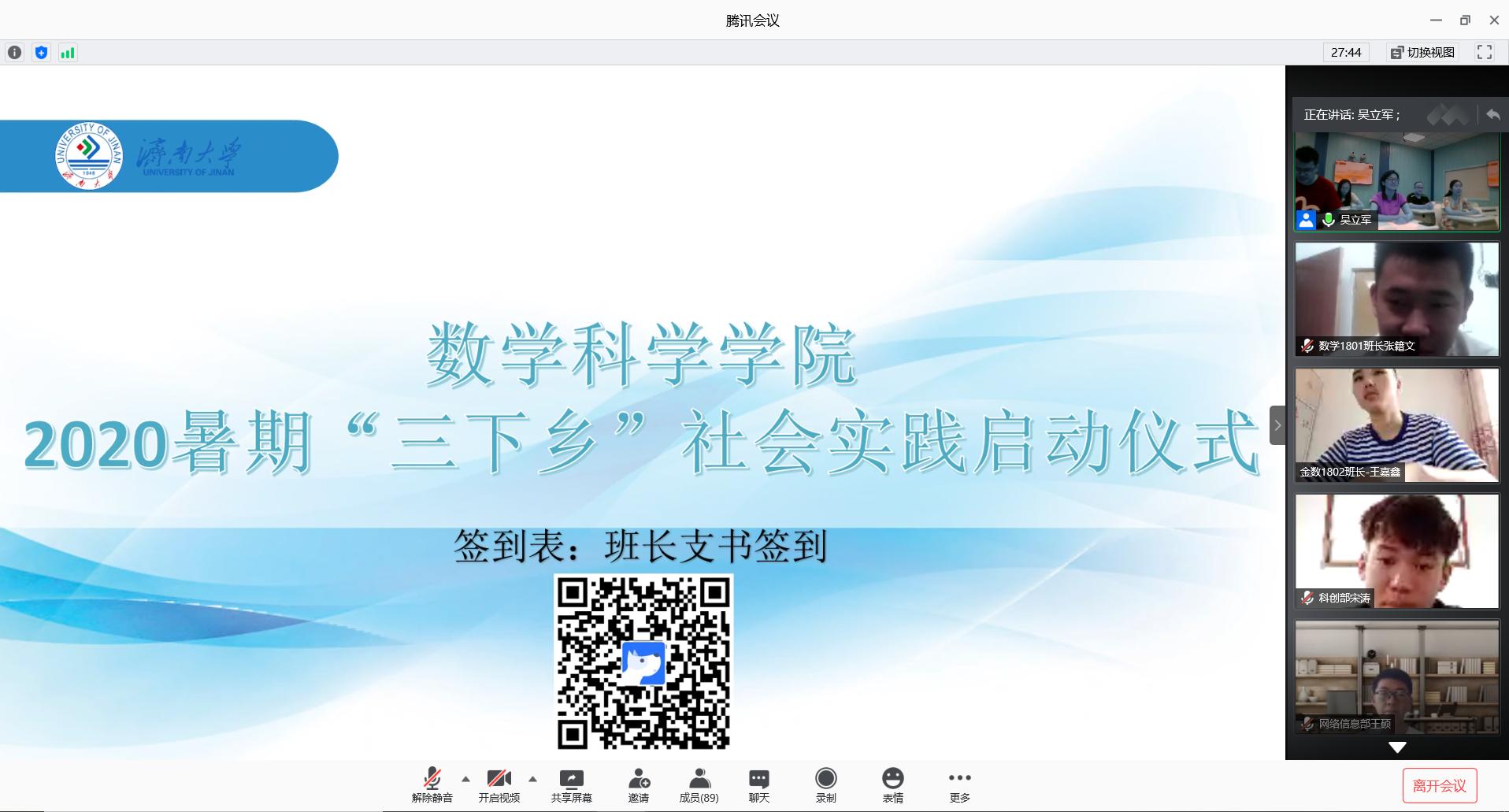This screenshot has height=812, width=1509.
Task: Open the Members (成员) list
Action: [x=699, y=785]
